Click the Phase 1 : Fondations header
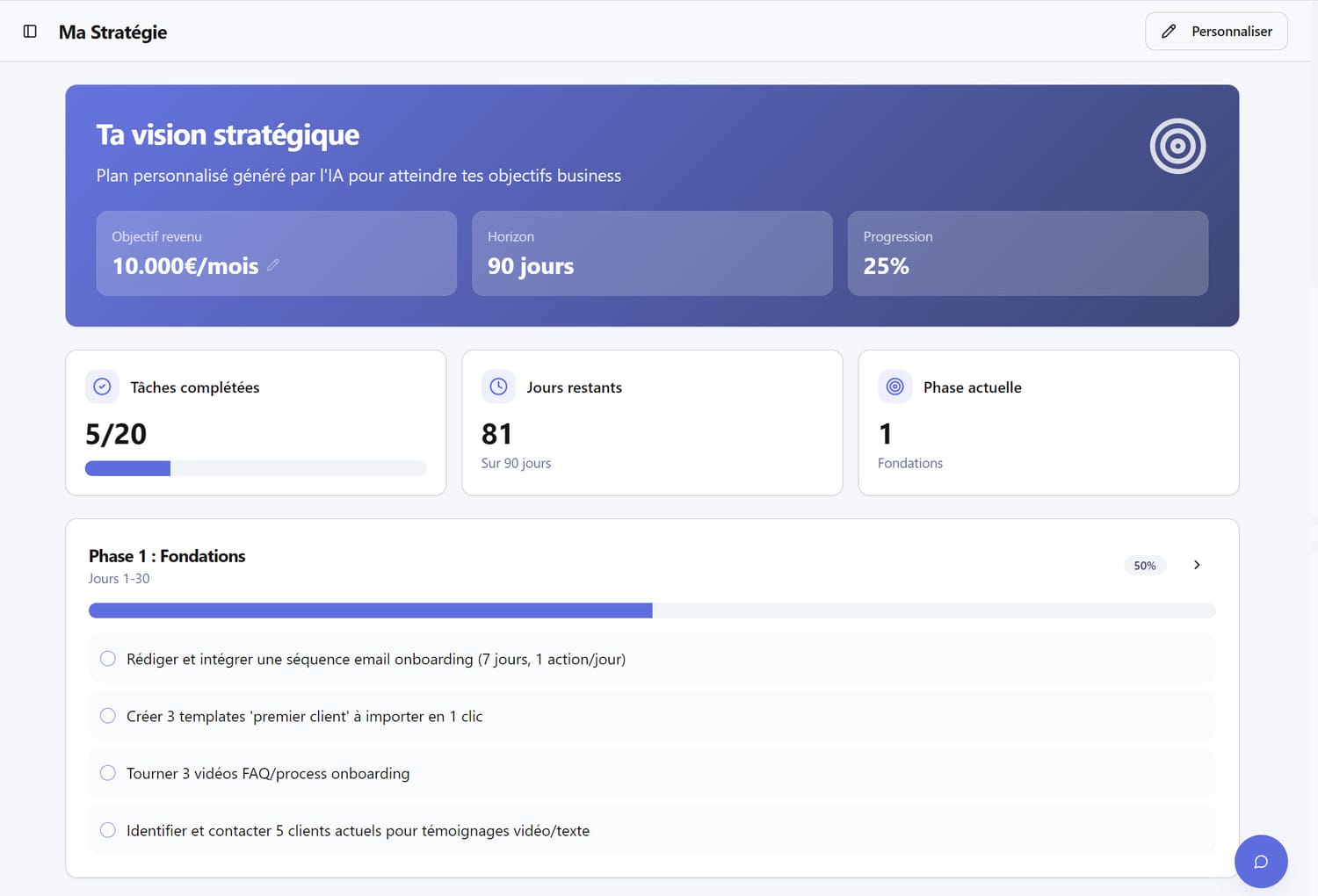This screenshot has height=896, width=1318. pyautogui.click(x=167, y=556)
